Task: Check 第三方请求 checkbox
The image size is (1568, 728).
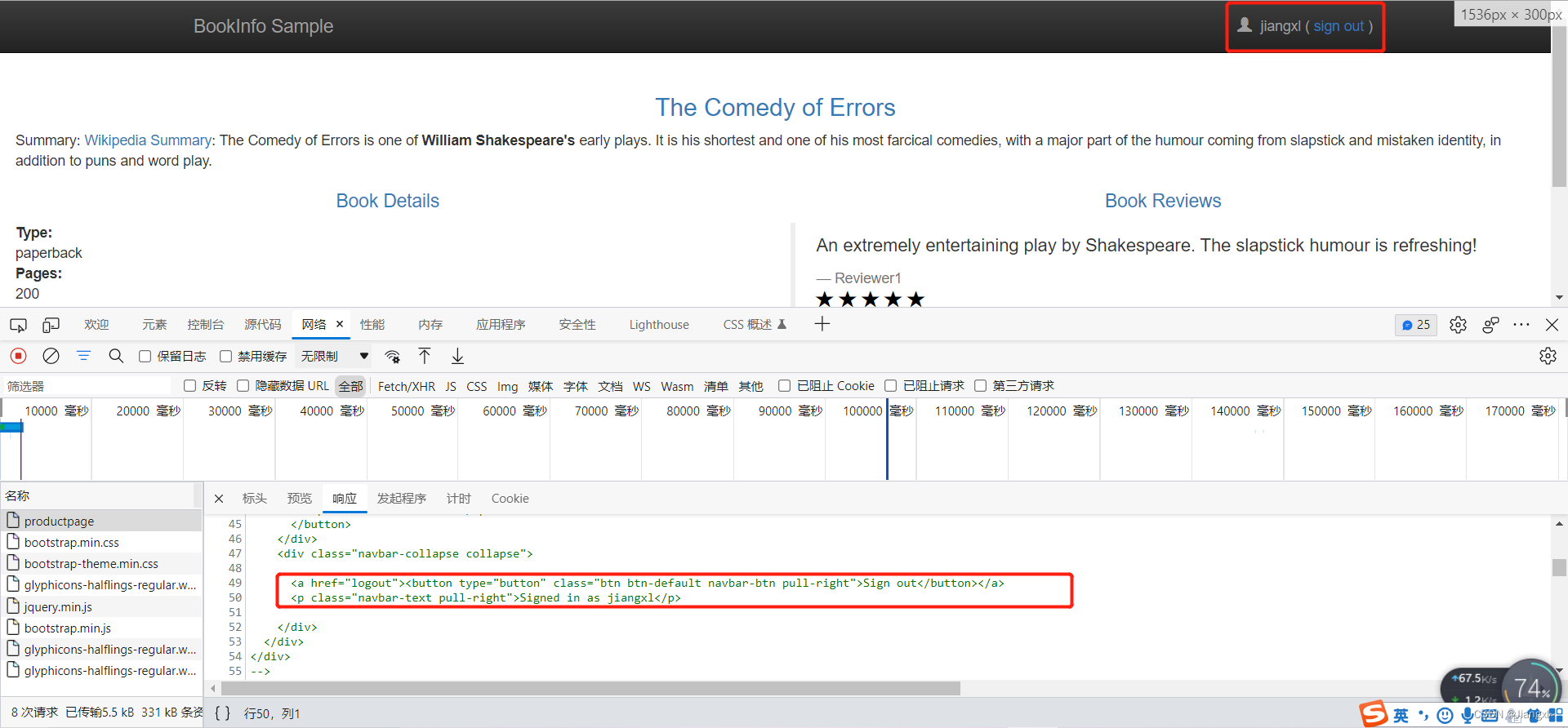Action: pyautogui.click(x=980, y=386)
